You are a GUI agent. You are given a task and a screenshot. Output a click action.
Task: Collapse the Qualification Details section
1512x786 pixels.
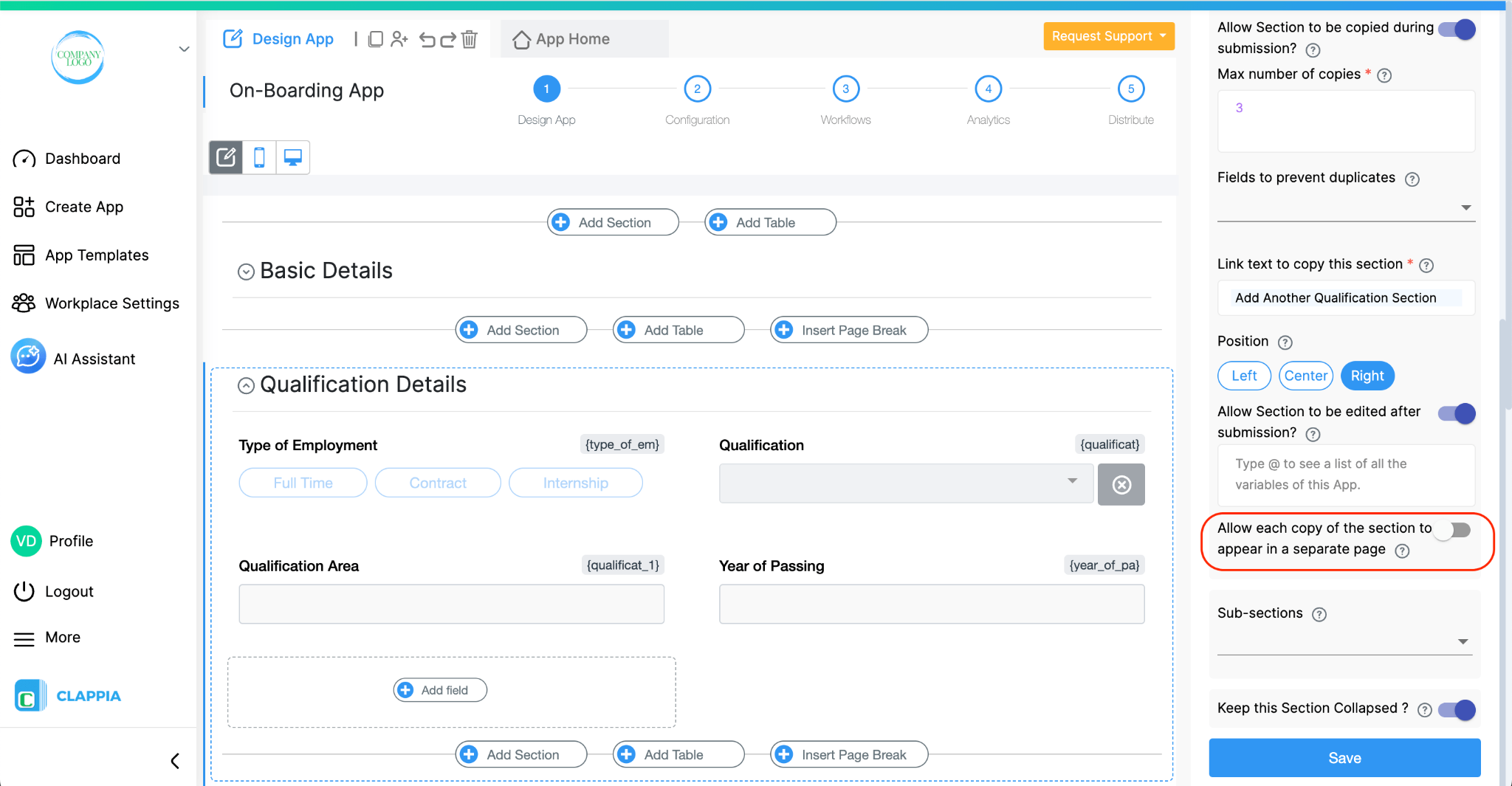click(246, 385)
